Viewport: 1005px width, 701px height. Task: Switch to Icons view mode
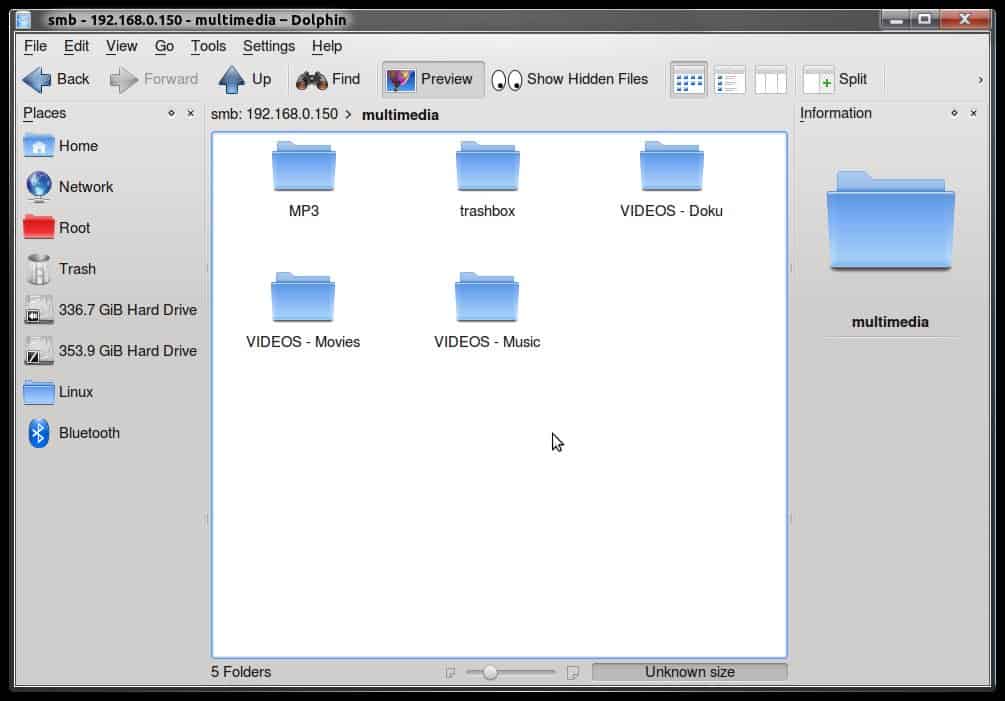(689, 80)
